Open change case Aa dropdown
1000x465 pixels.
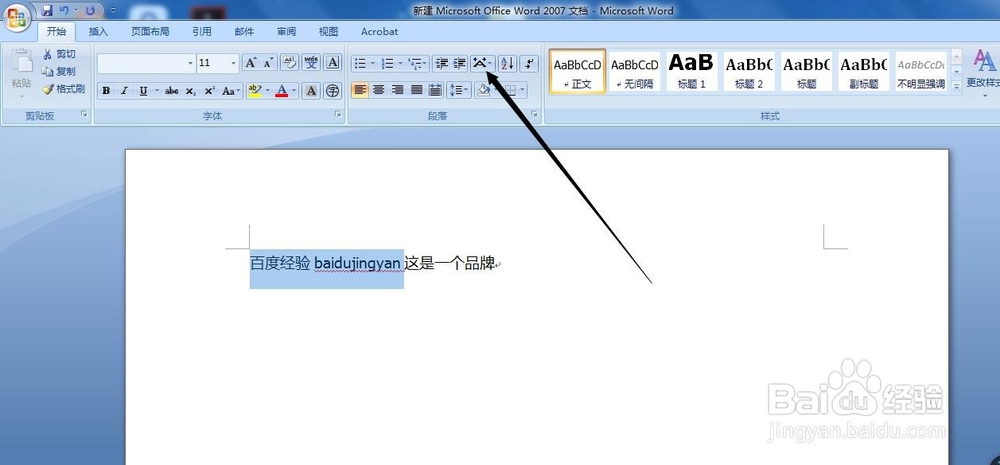(x=231, y=91)
